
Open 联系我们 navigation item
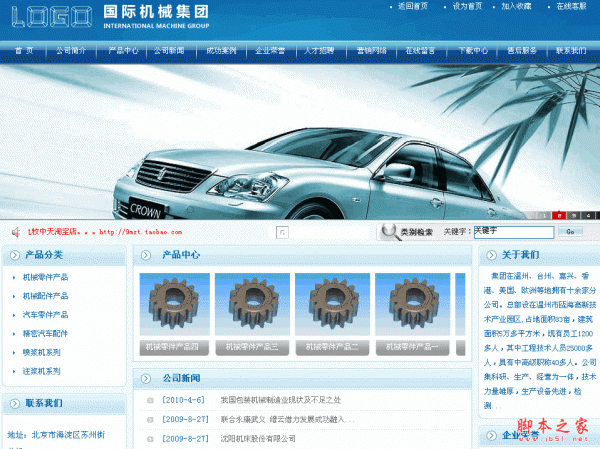tap(571, 51)
